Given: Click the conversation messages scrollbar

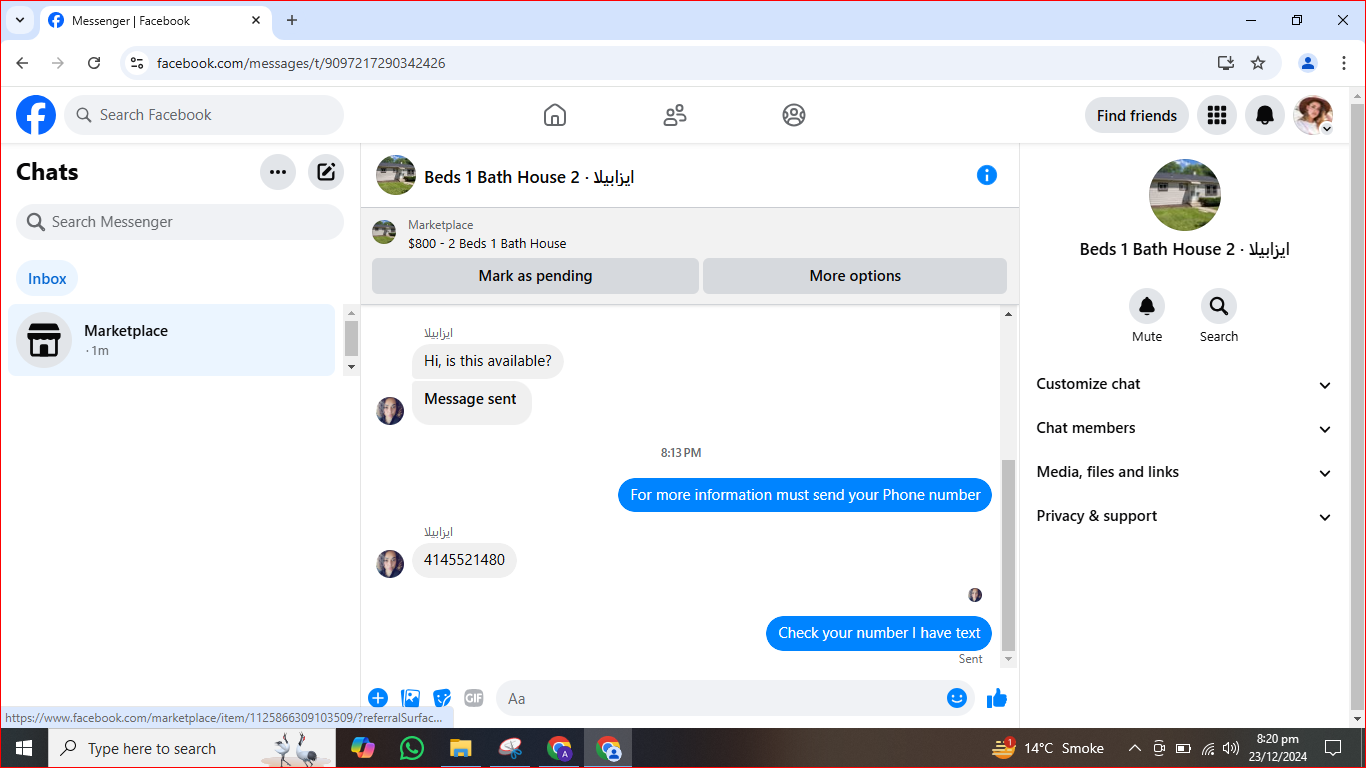Looking at the screenshot, I should tap(1008, 555).
